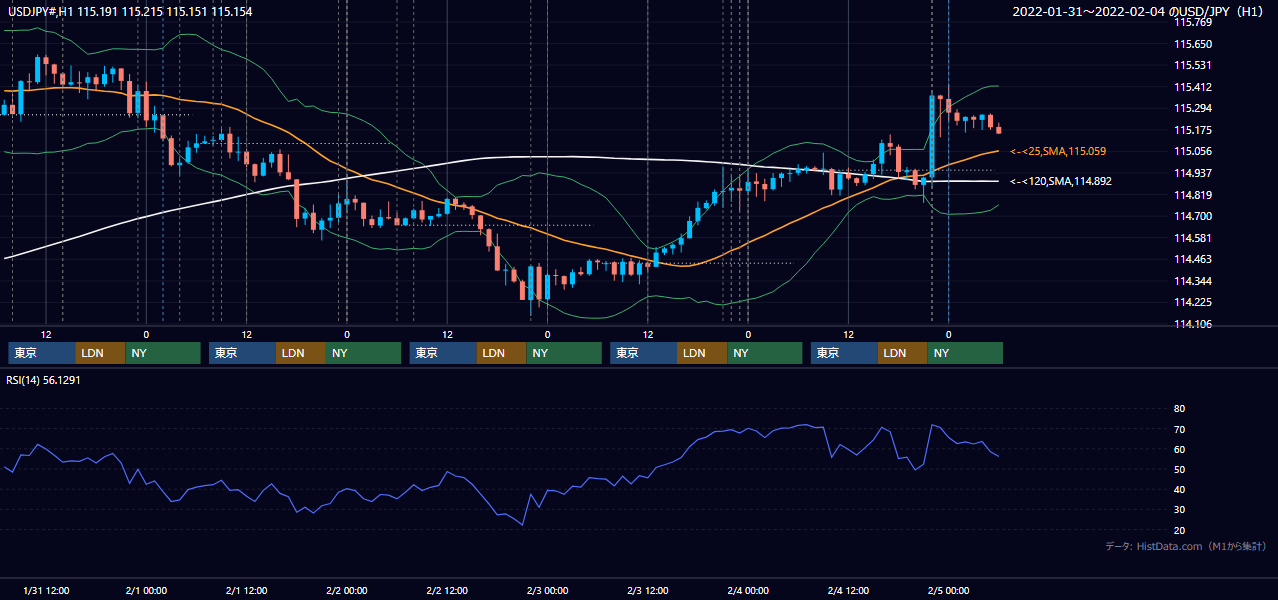Click the RSI(14) 56.1291 indicator label
This screenshot has height=600, width=1278.
[x=43, y=379]
